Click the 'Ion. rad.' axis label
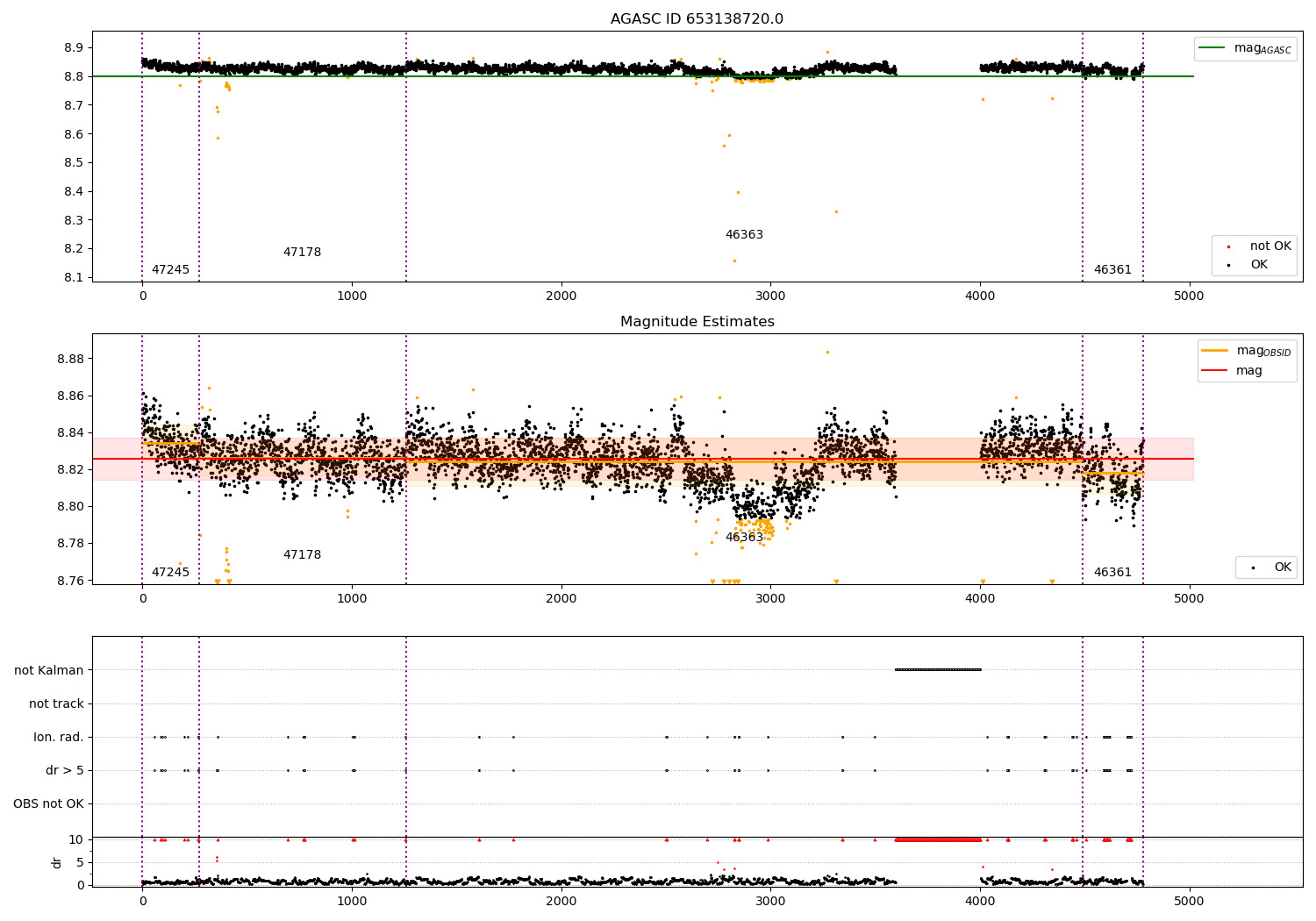This screenshot has height=921, width=1316. pos(59,737)
